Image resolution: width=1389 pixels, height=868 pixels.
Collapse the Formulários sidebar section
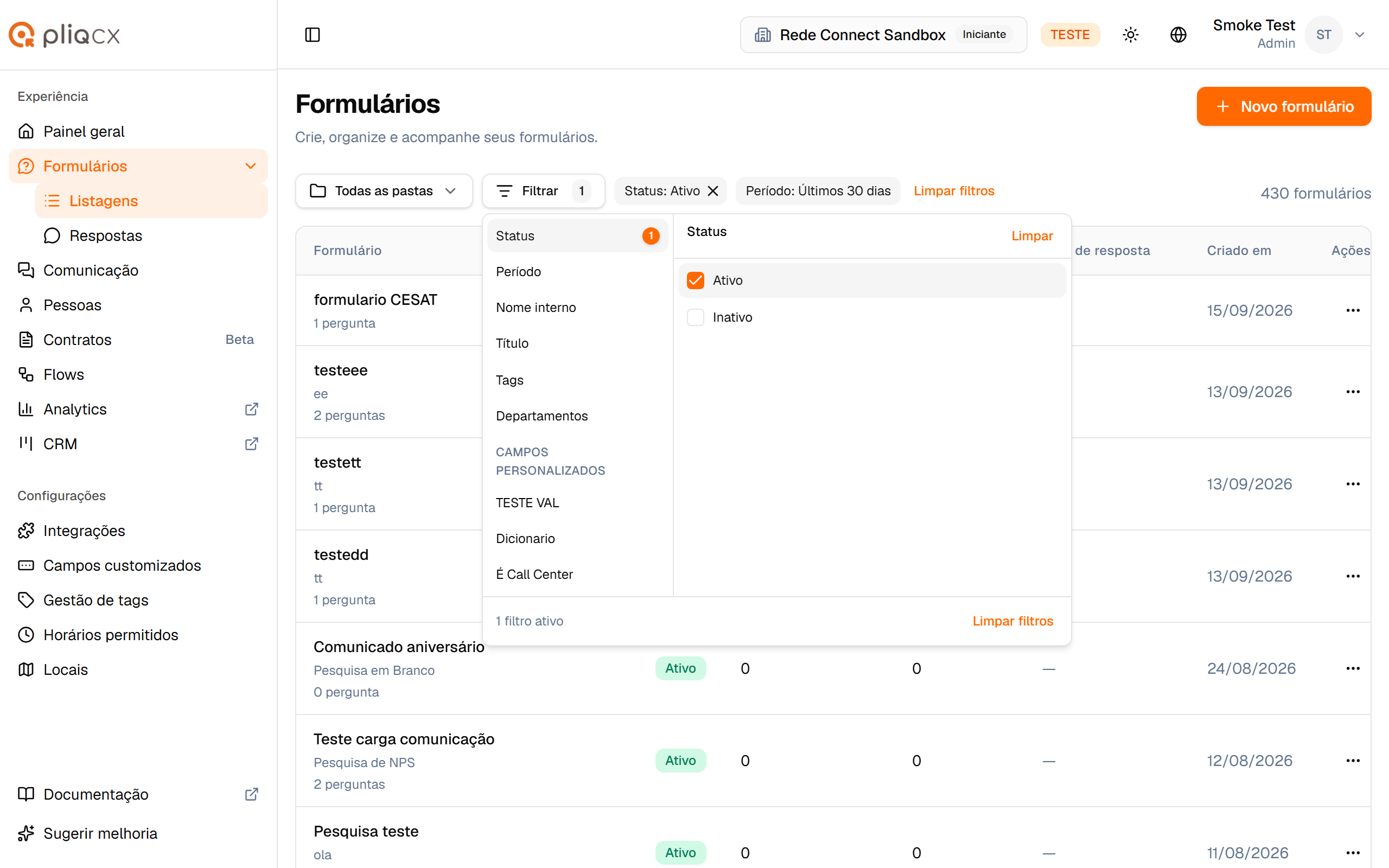click(250, 166)
